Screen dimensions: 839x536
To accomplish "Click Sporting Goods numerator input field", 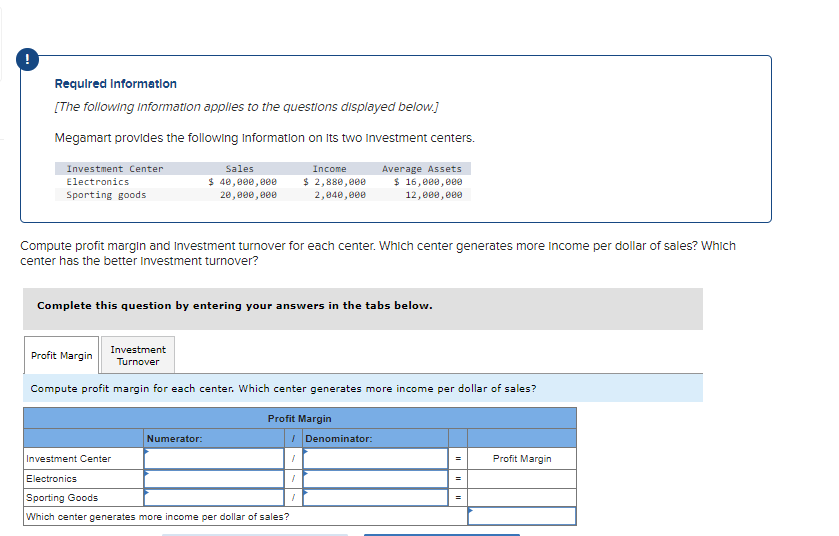I will [214, 497].
